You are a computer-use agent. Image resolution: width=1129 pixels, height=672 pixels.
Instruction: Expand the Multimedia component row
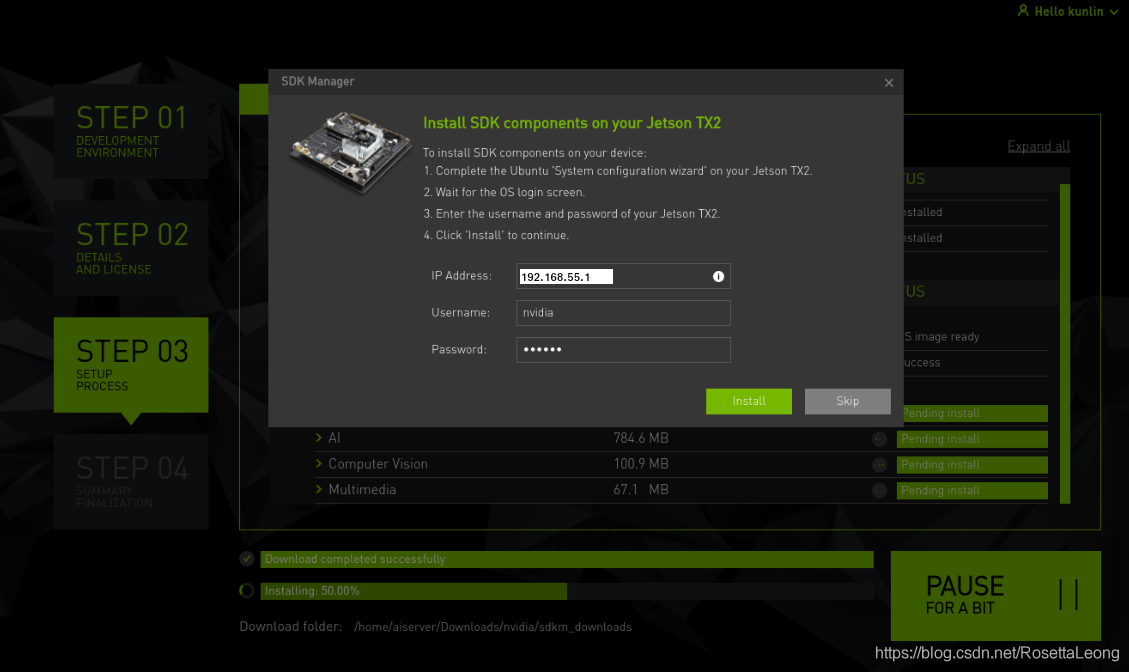(x=318, y=489)
